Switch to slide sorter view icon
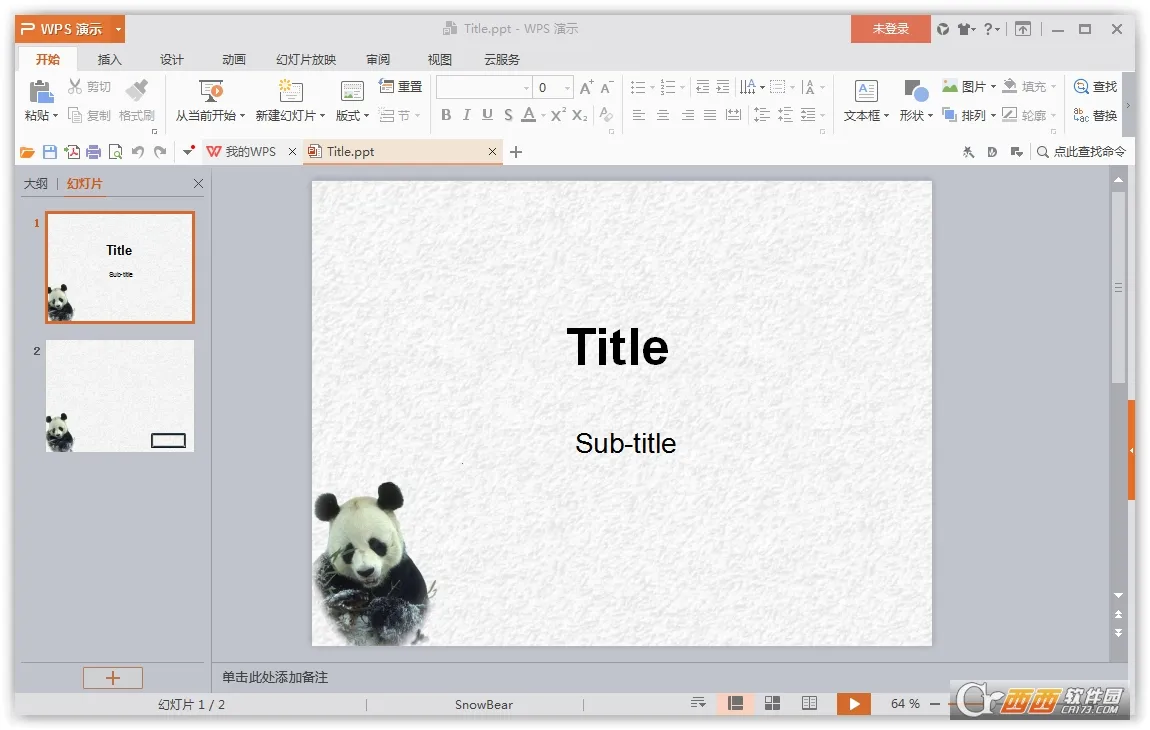 click(x=772, y=704)
